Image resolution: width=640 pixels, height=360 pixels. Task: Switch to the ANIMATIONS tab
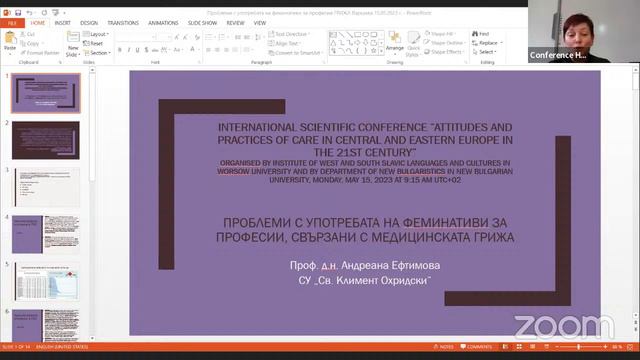click(163, 23)
